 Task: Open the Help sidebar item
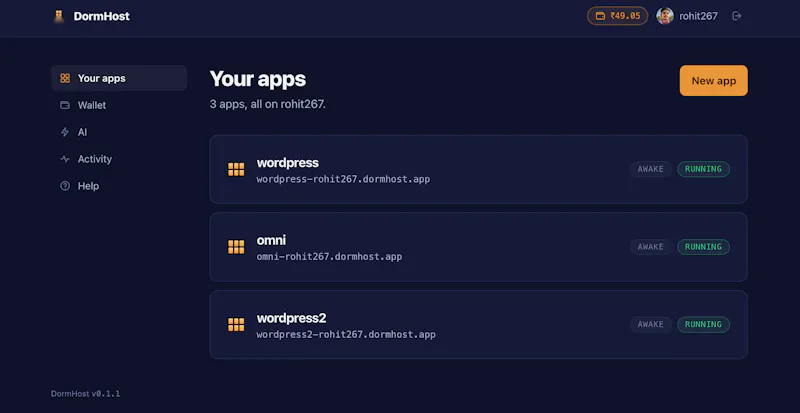tap(119, 186)
